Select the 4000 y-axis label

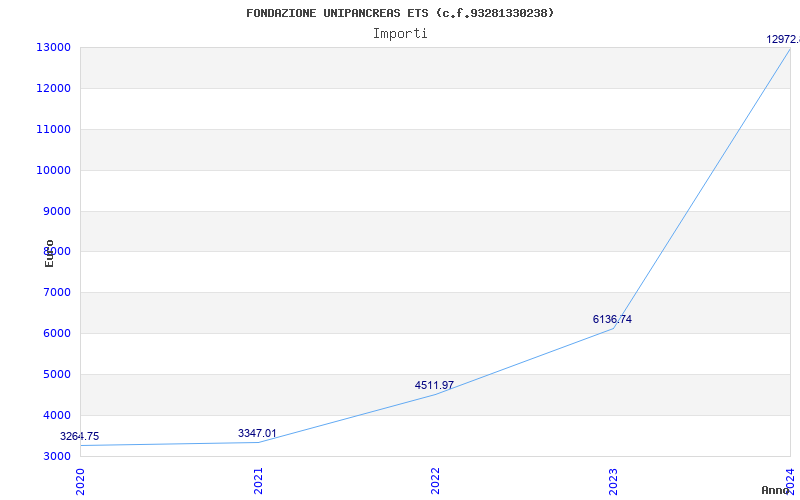tap(56, 415)
